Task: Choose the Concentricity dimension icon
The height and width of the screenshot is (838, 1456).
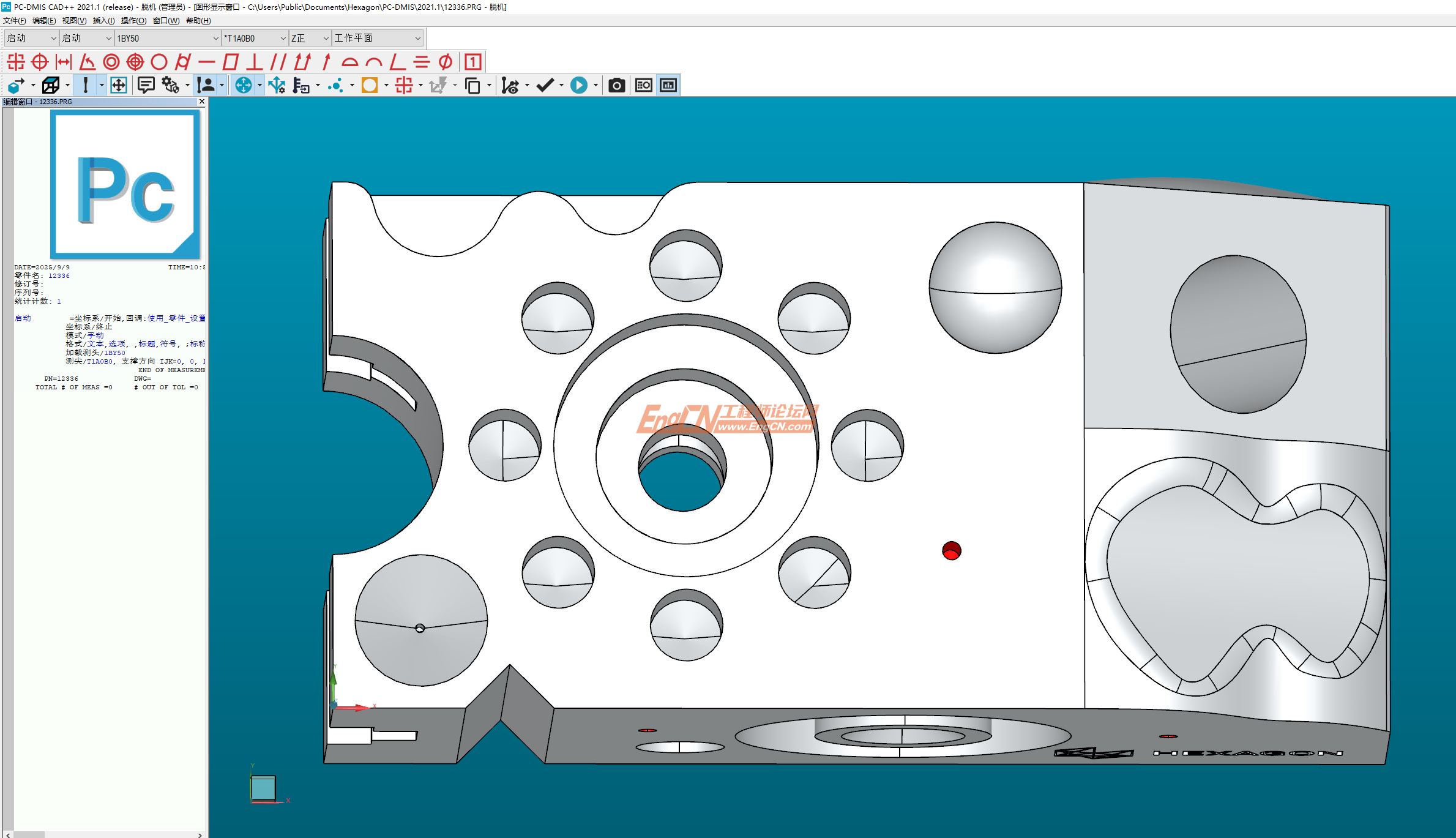Action: coord(111,62)
